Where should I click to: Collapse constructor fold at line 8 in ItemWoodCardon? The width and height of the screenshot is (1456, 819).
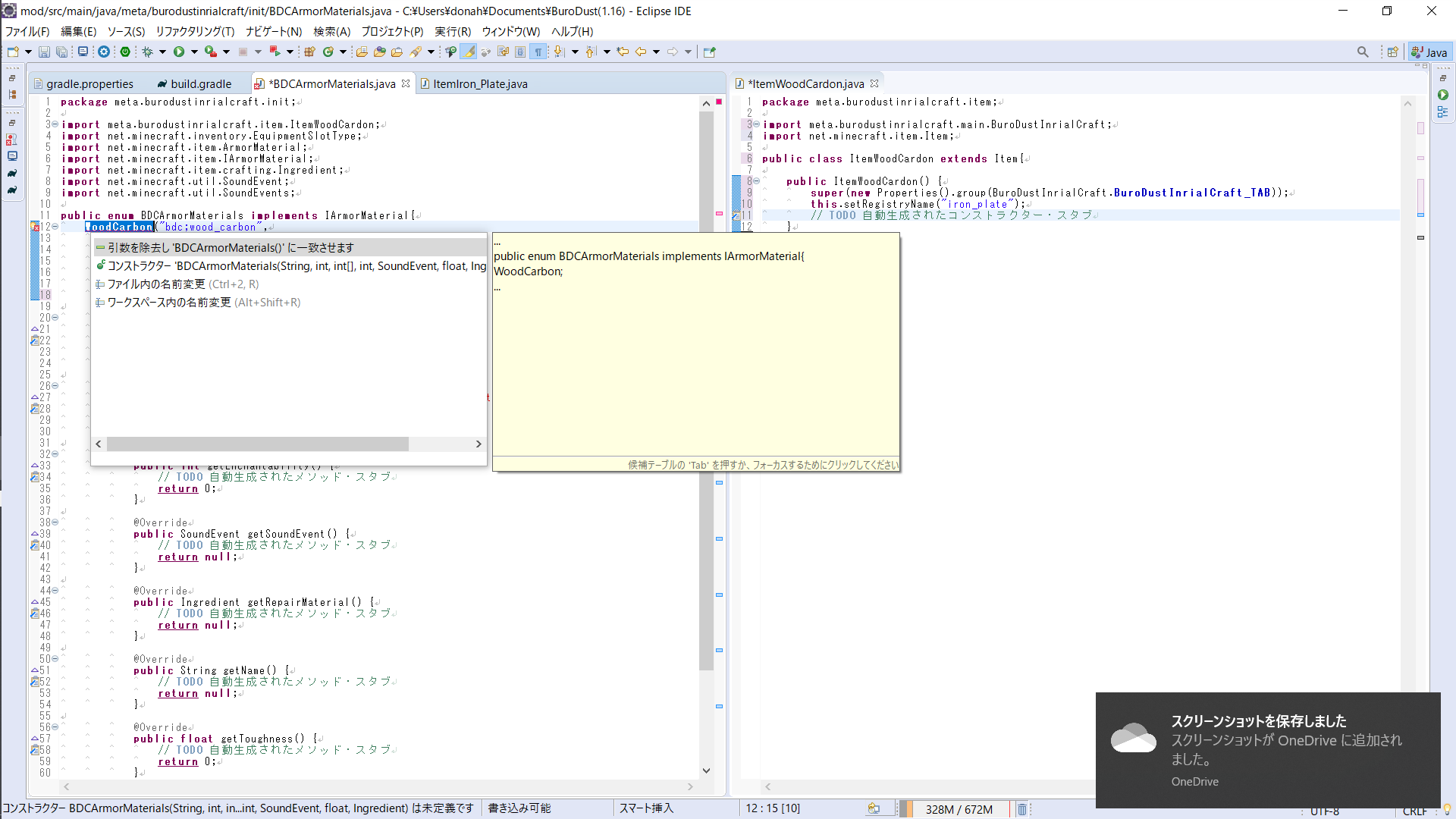[x=756, y=181]
